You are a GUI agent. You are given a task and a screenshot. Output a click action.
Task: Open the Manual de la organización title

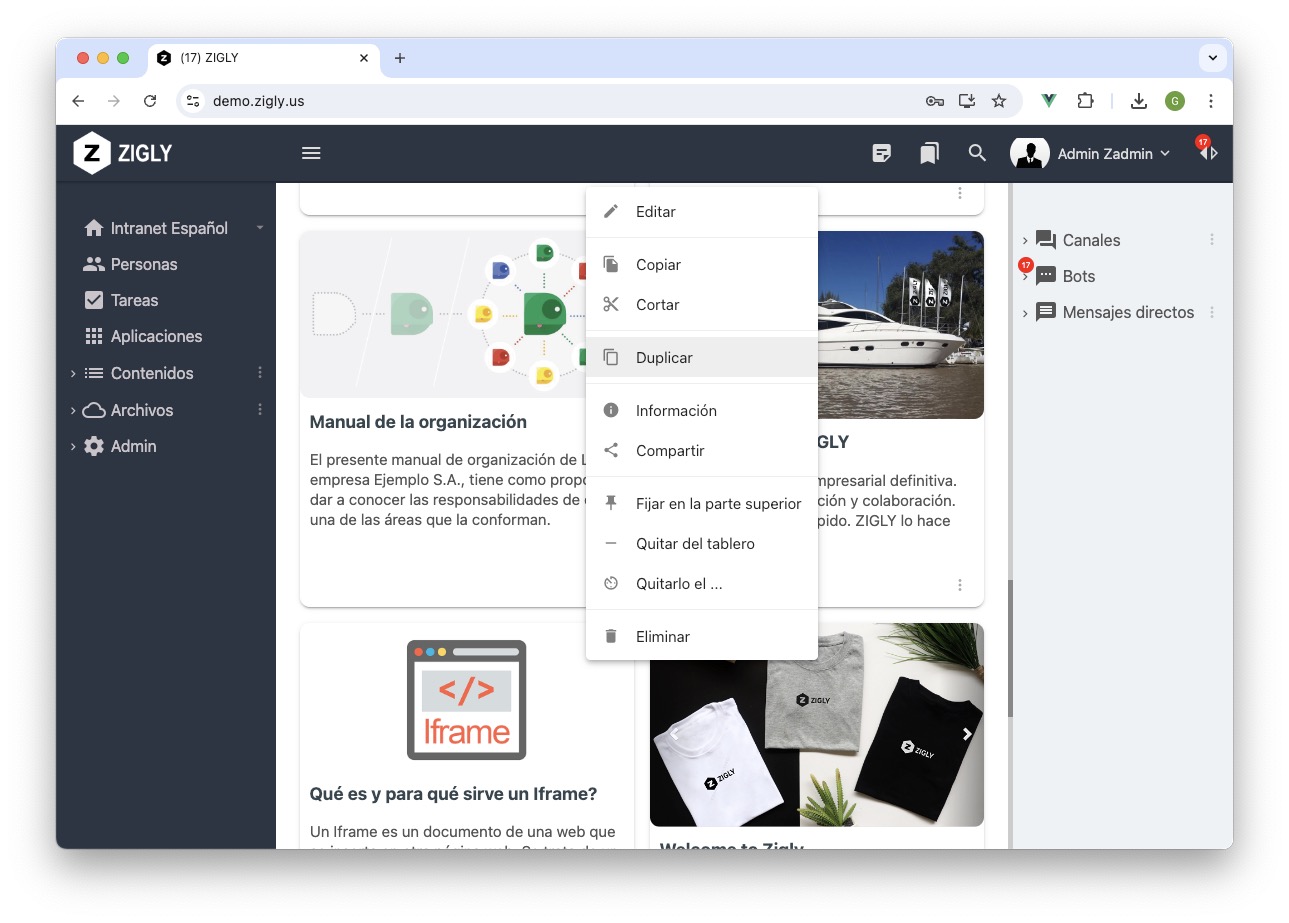click(418, 422)
